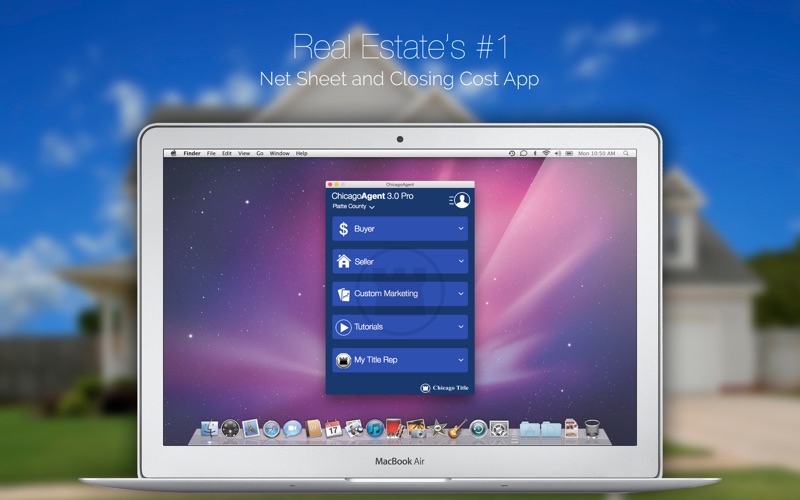Open Dashboard from the dock

click(230, 429)
